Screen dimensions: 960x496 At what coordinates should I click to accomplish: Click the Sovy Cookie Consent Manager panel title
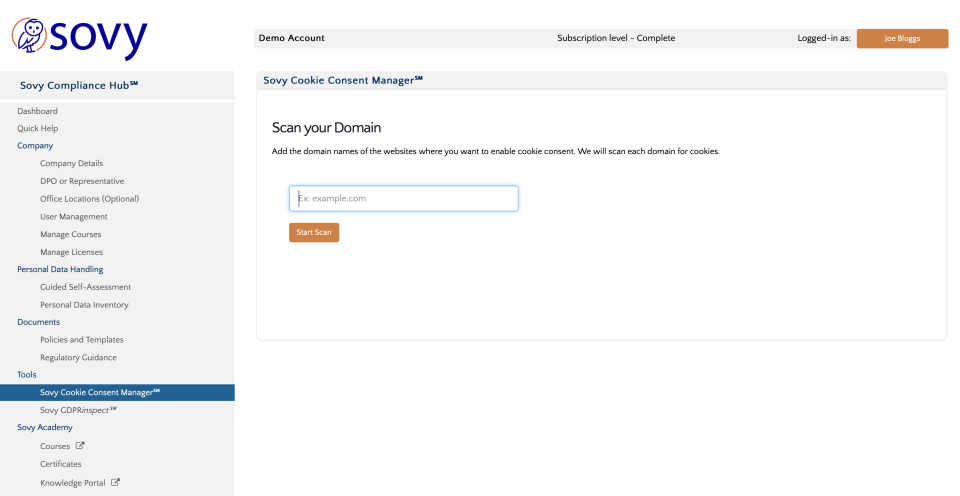tap(343, 80)
